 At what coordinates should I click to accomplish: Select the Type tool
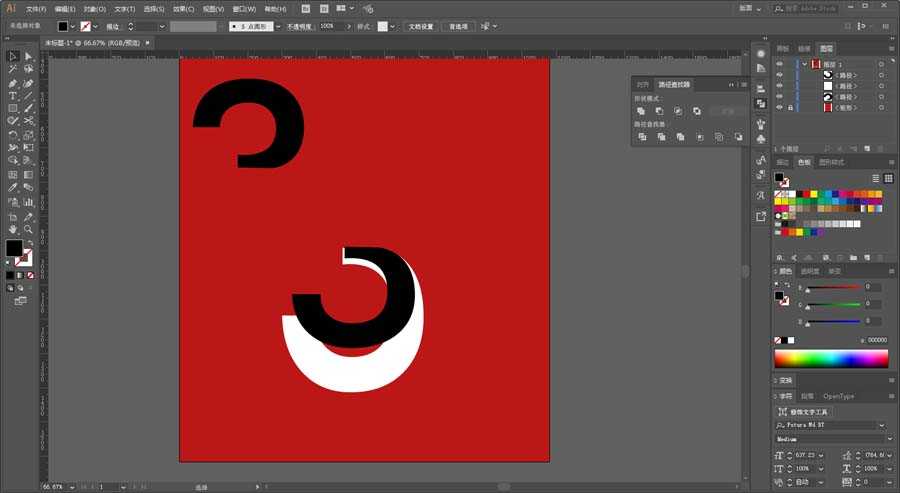point(13,95)
